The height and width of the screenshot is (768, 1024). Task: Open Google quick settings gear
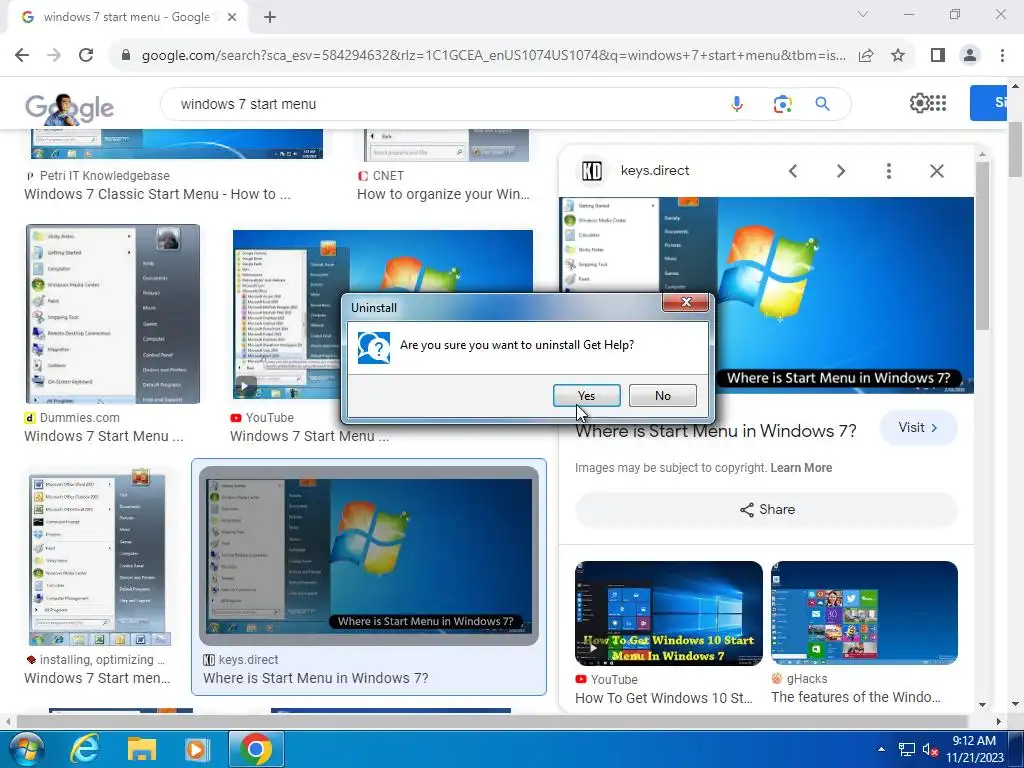click(x=919, y=103)
